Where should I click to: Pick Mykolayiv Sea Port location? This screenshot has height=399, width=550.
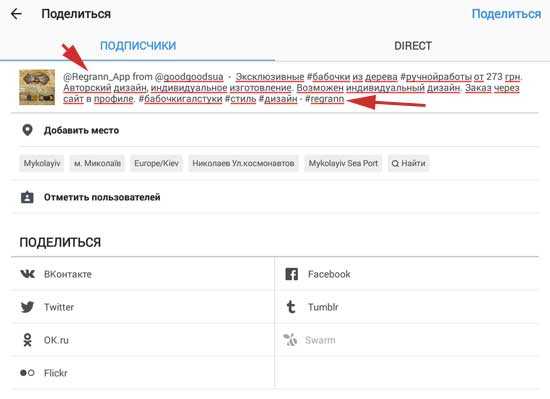(x=343, y=163)
